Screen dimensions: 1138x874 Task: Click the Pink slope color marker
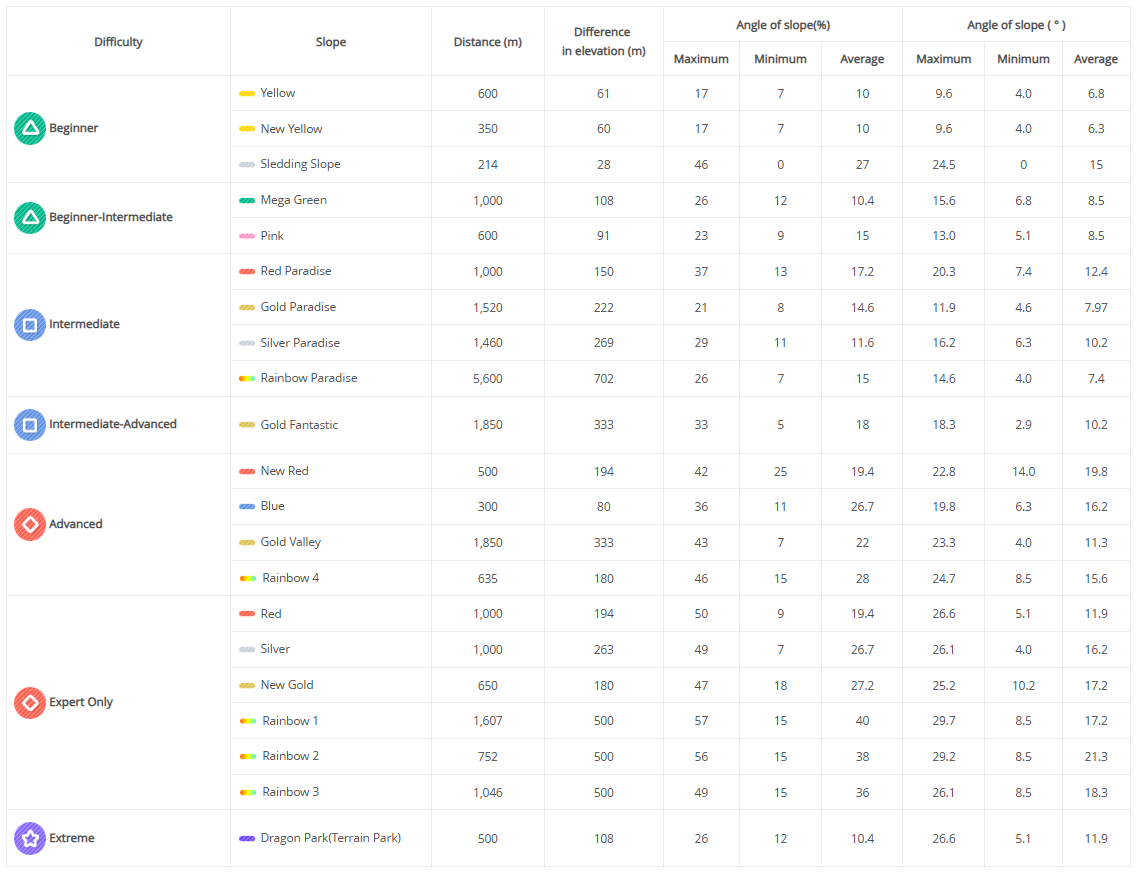247,236
